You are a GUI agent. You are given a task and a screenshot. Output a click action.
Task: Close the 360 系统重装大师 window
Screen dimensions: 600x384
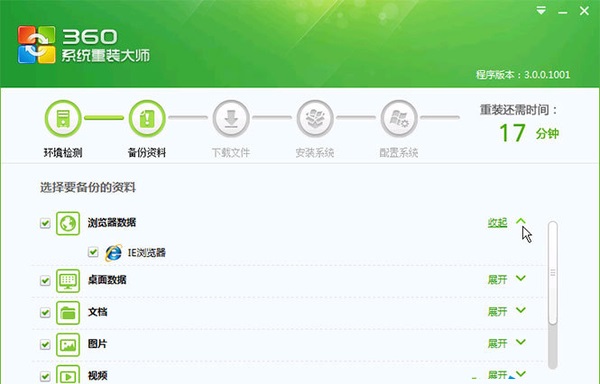tap(584, 11)
